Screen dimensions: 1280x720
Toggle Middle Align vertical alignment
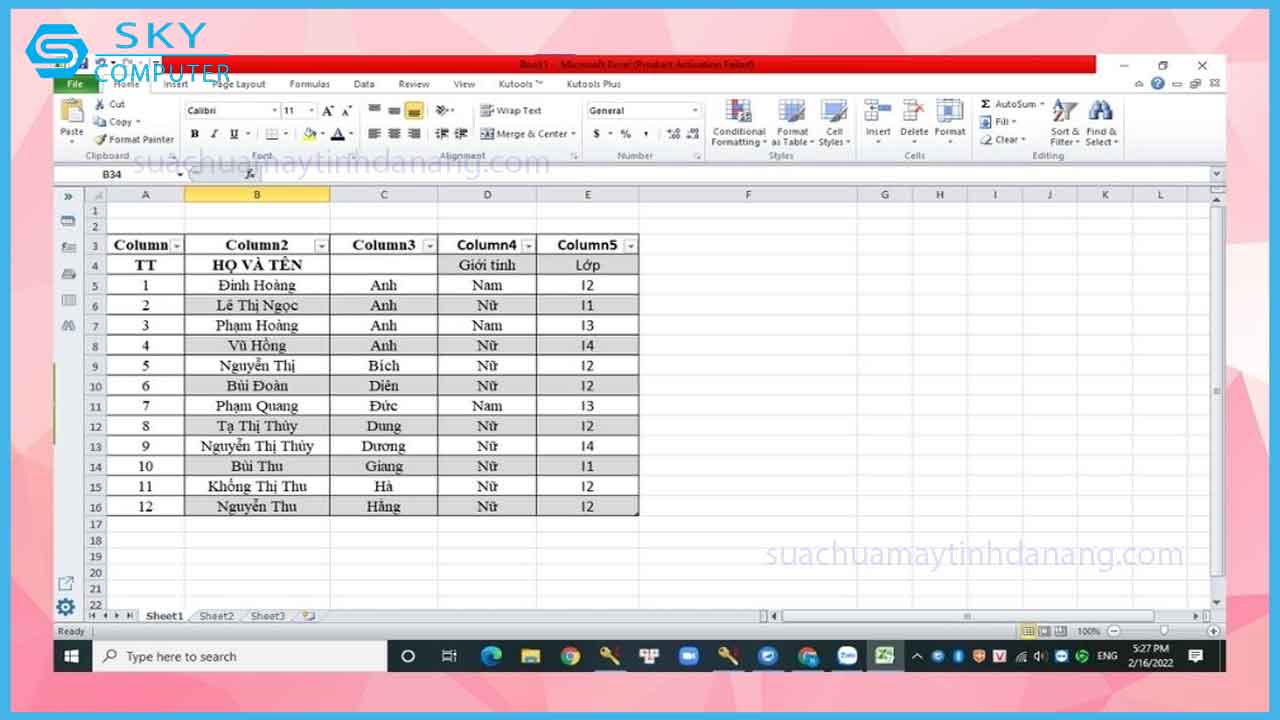tap(395, 111)
